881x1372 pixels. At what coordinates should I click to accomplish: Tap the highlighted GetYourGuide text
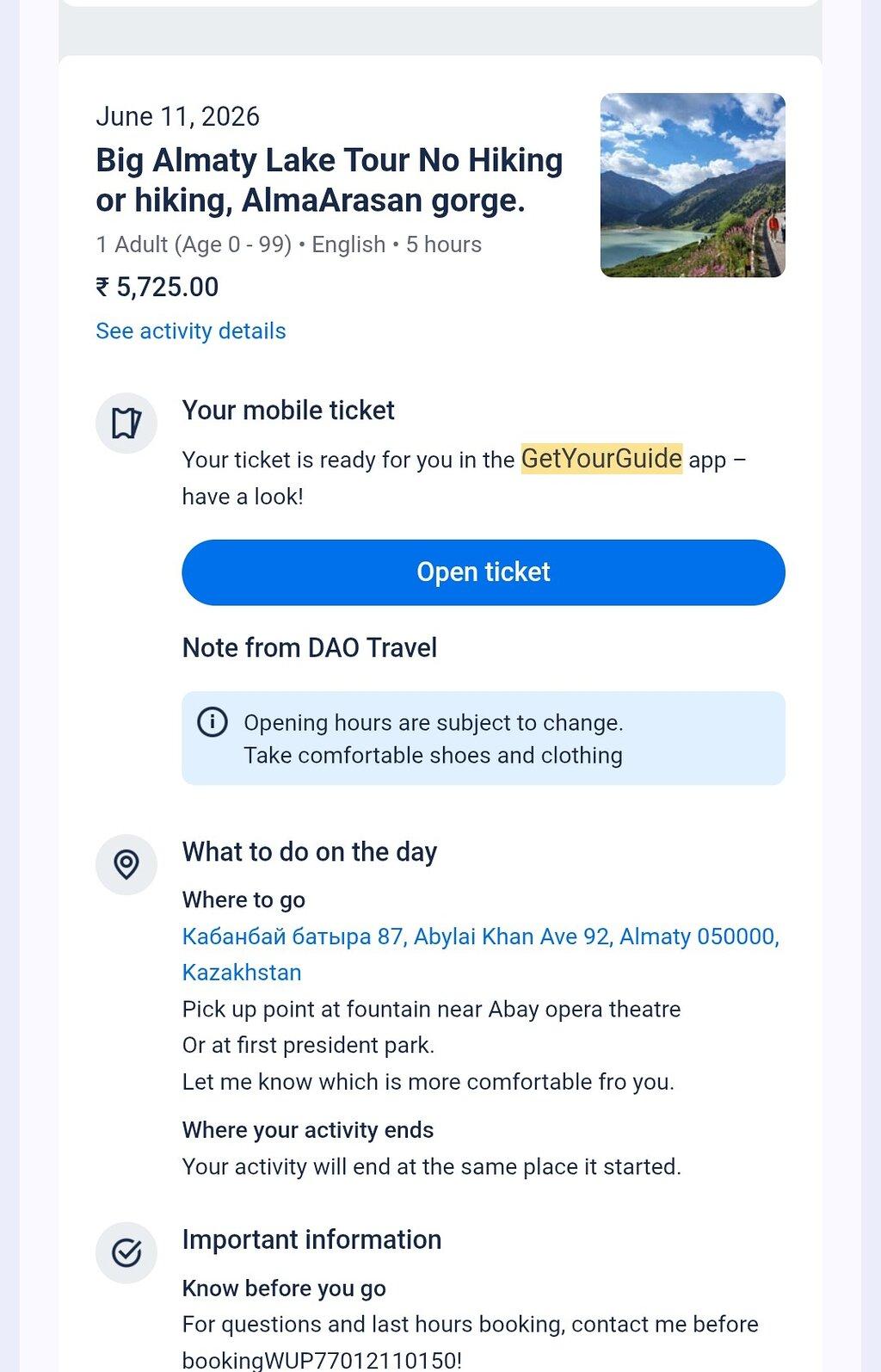(601, 459)
